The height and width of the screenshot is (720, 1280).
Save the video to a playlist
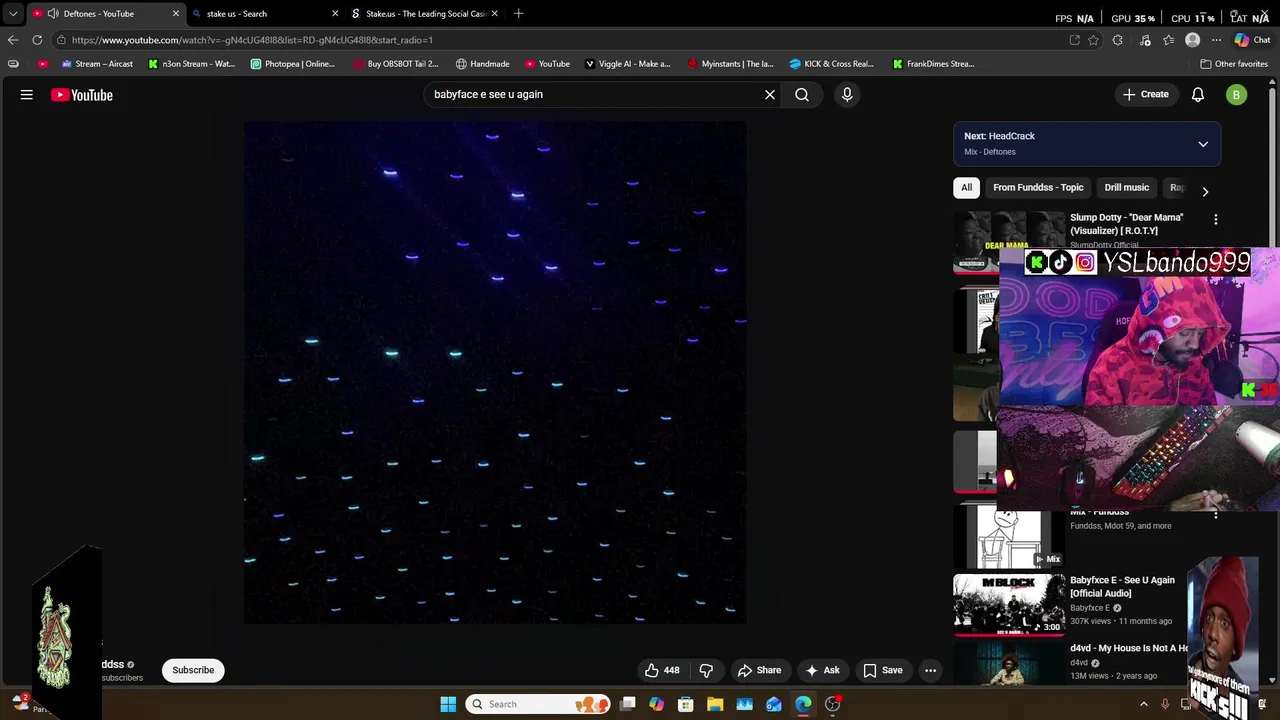[x=883, y=670]
